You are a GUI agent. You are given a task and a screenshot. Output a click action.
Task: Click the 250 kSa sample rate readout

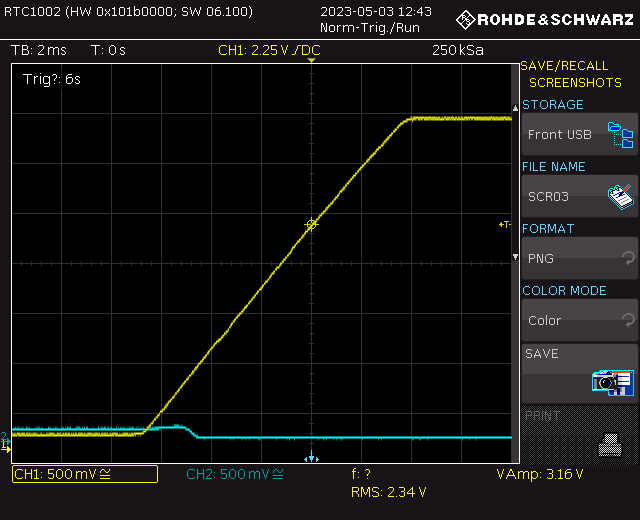(x=458, y=50)
